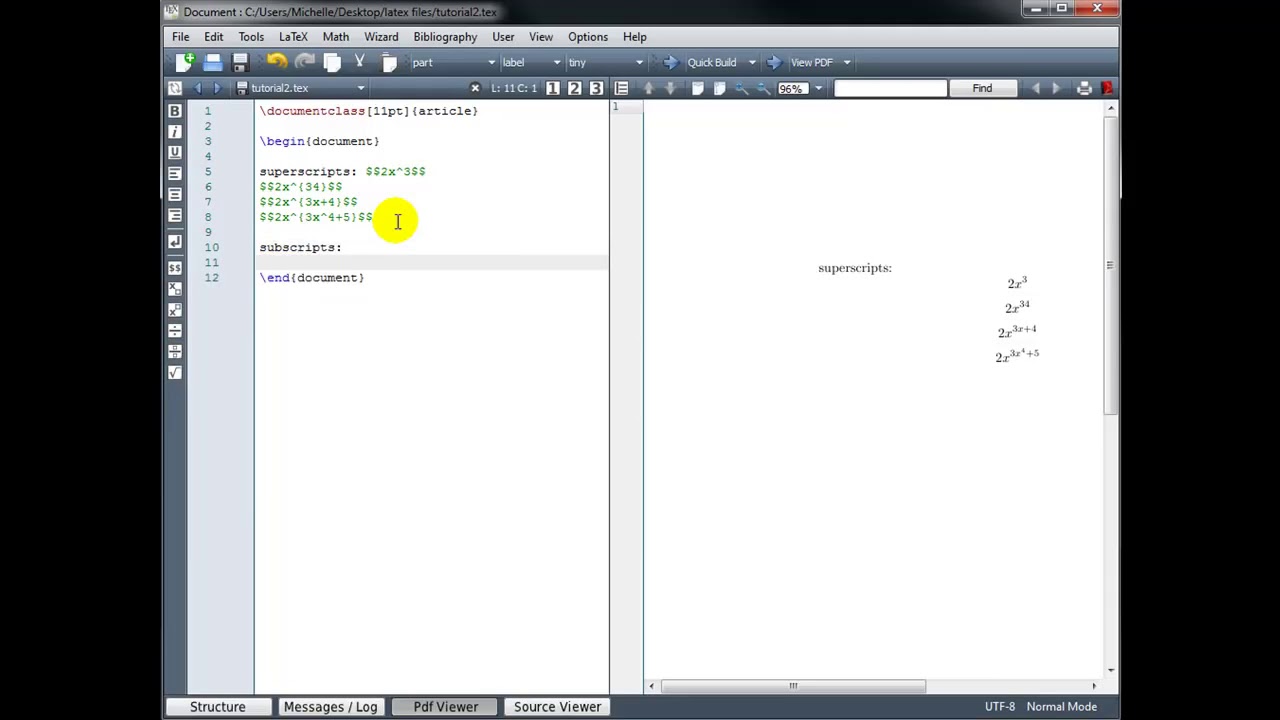Insert new line with return arrow icon
This screenshot has width=1280, height=720.
[175, 241]
